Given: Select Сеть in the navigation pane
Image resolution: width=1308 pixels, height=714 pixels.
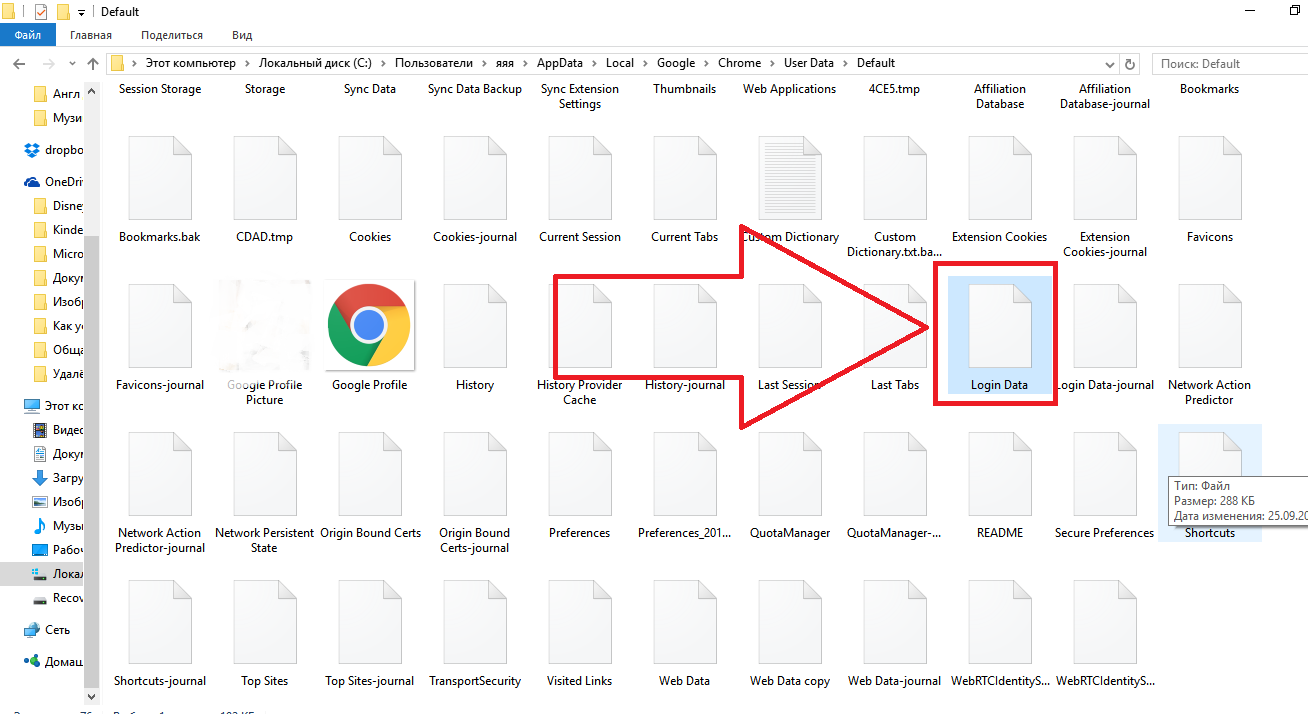Looking at the screenshot, I should [57, 630].
